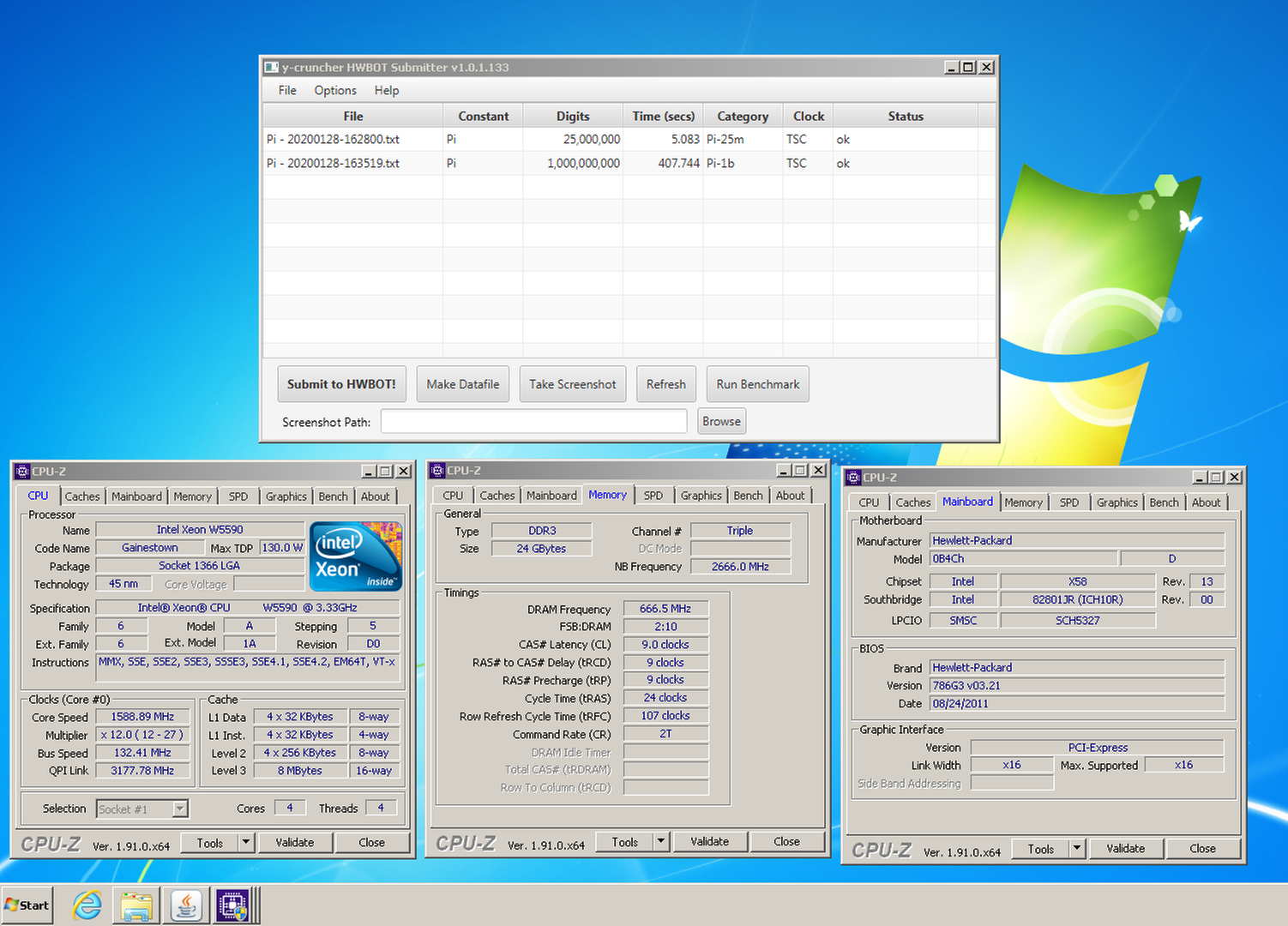Open Tools dropdown arrow in Memory CPU-Z window
The image size is (1288, 926).
(661, 841)
